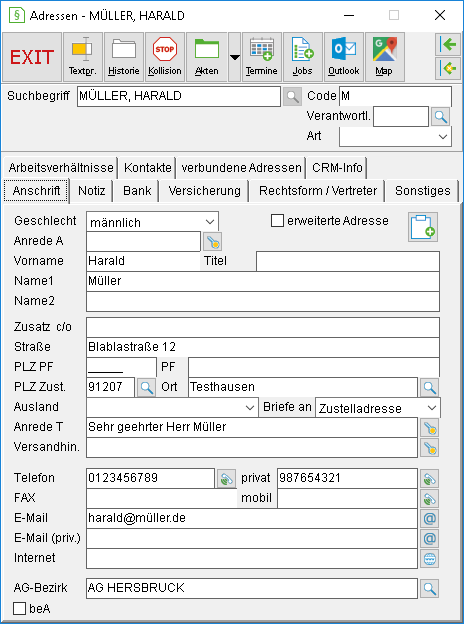Launch the Outlook toolbar icon
Viewport: 464px width, 624px height.
click(344, 57)
